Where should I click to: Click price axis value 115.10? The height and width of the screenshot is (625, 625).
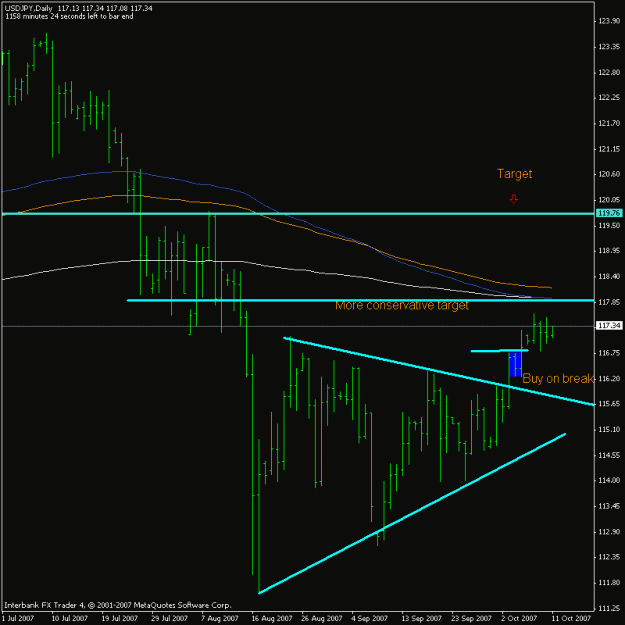click(609, 430)
